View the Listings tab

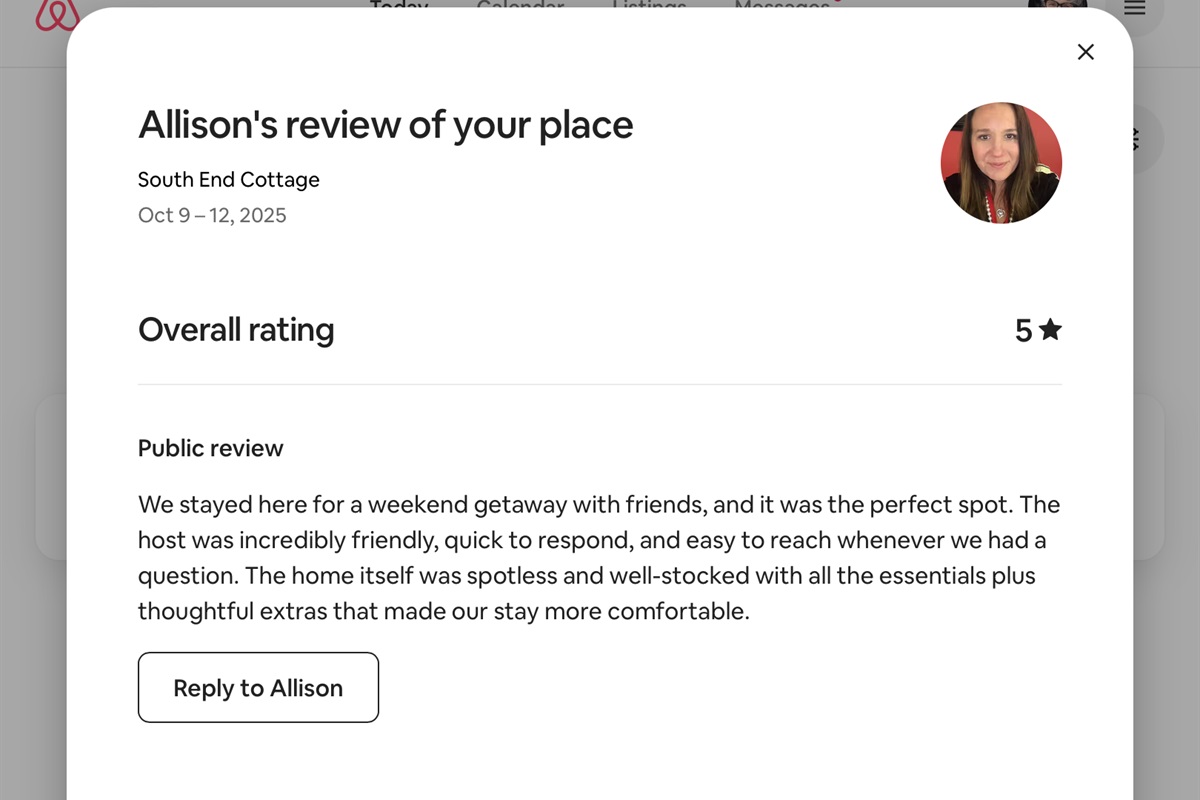click(648, 7)
